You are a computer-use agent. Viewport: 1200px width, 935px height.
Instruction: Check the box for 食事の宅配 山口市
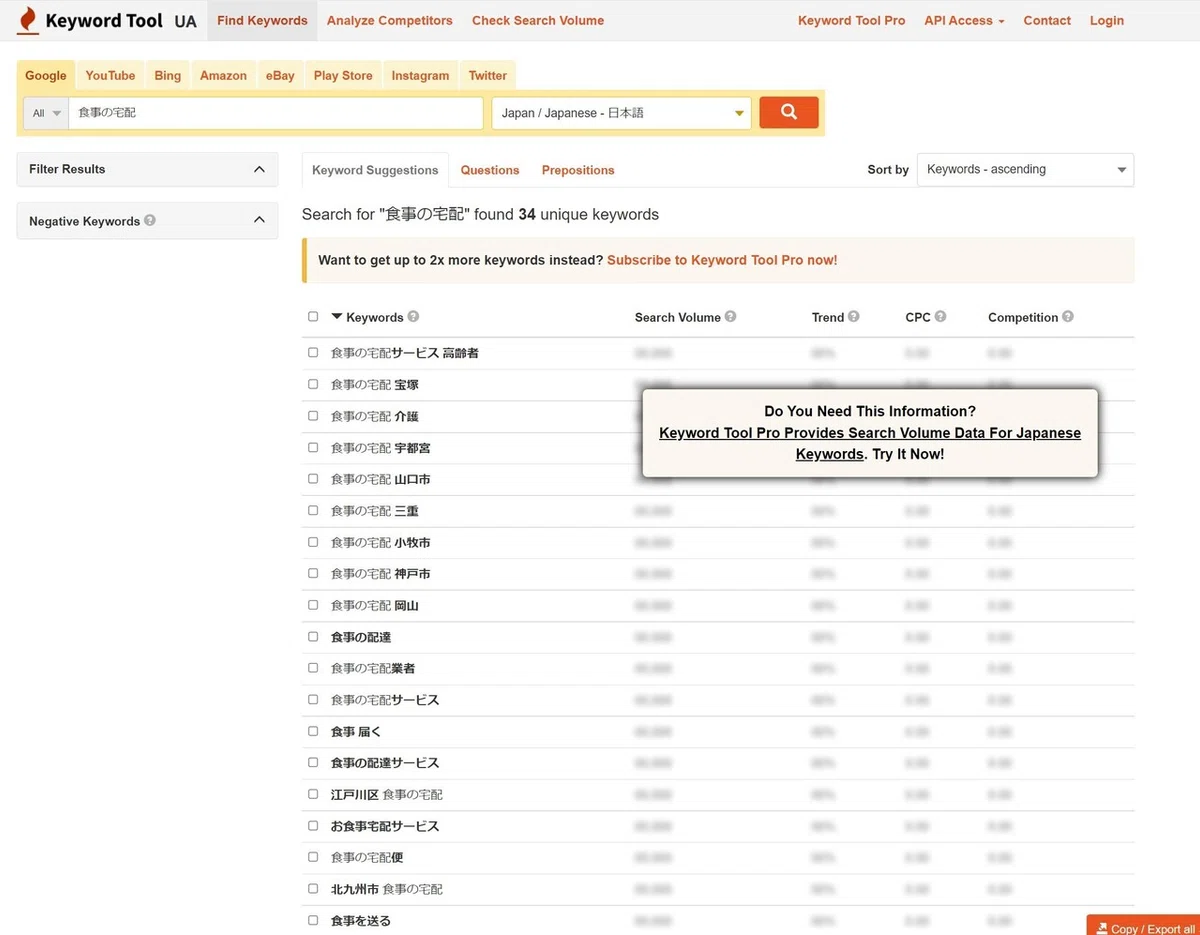tap(313, 478)
